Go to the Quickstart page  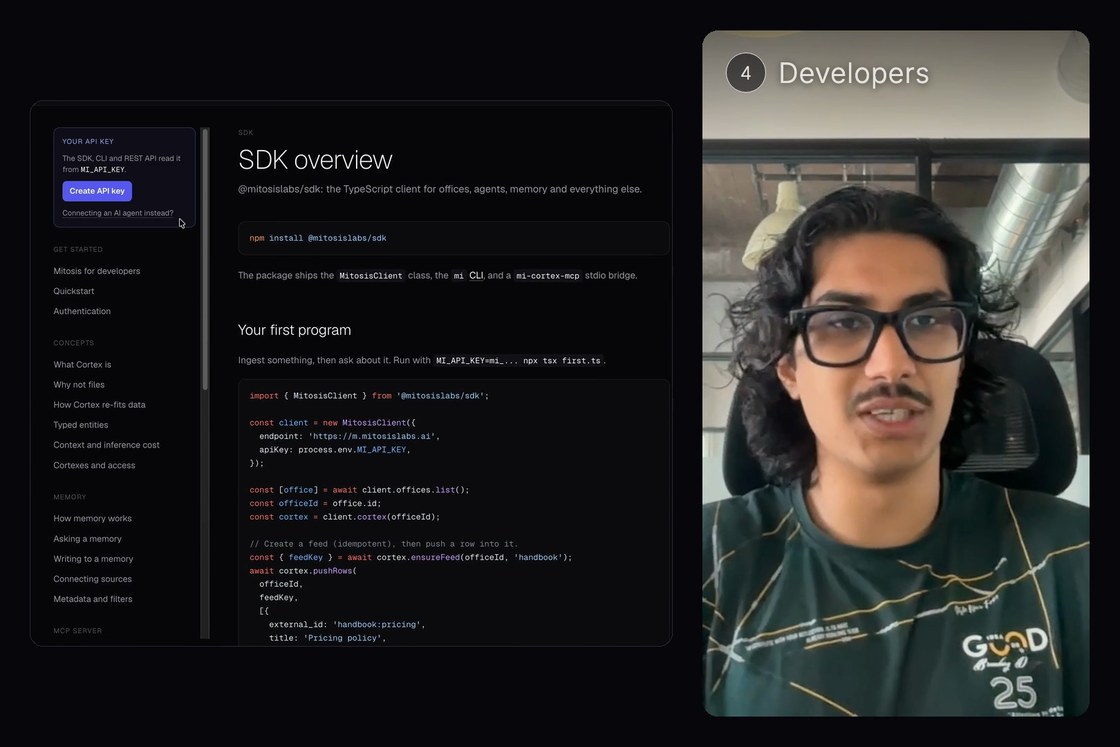[74, 291]
